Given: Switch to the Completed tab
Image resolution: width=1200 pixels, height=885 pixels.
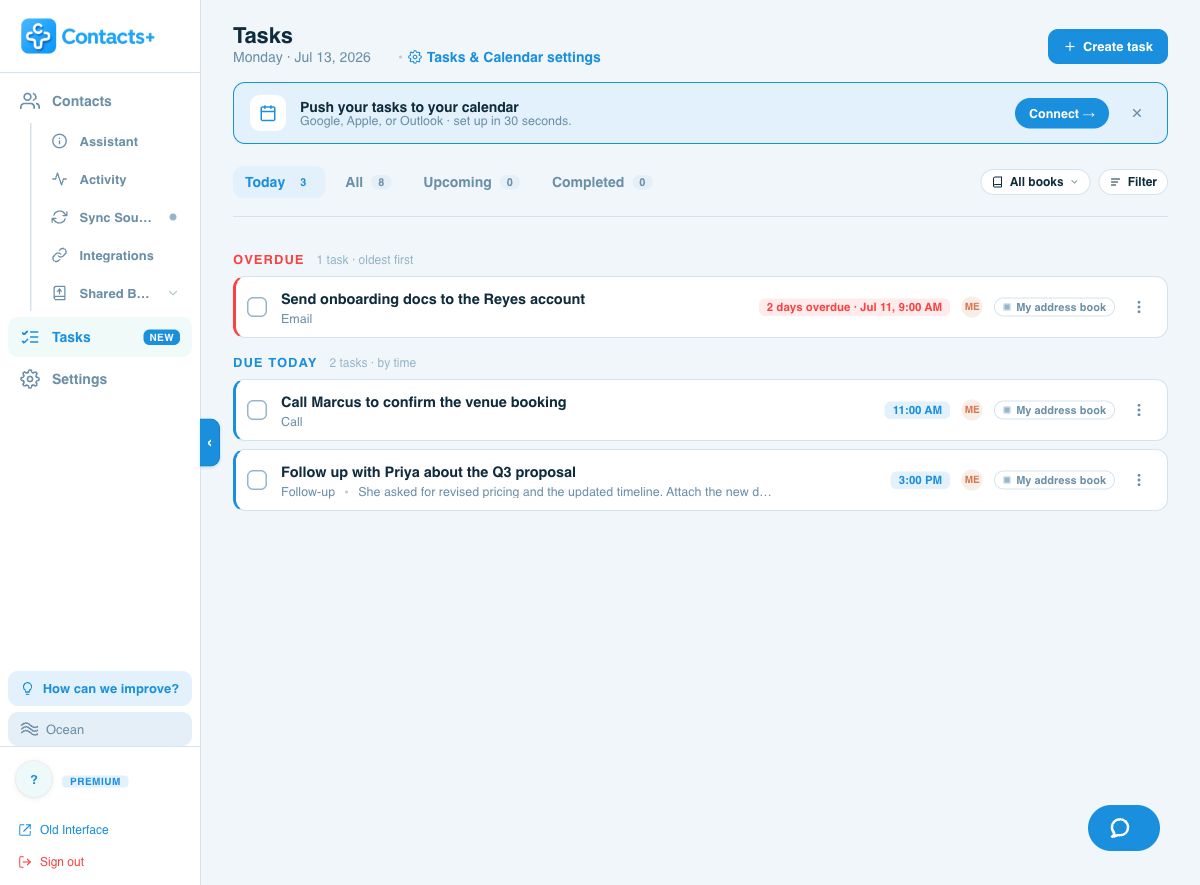Looking at the screenshot, I should click(602, 182).
